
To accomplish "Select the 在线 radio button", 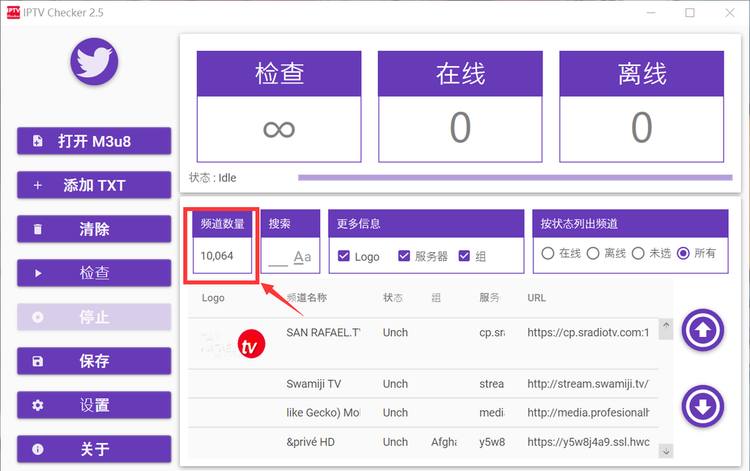I will pyautogui.click(x=548, y=253).
